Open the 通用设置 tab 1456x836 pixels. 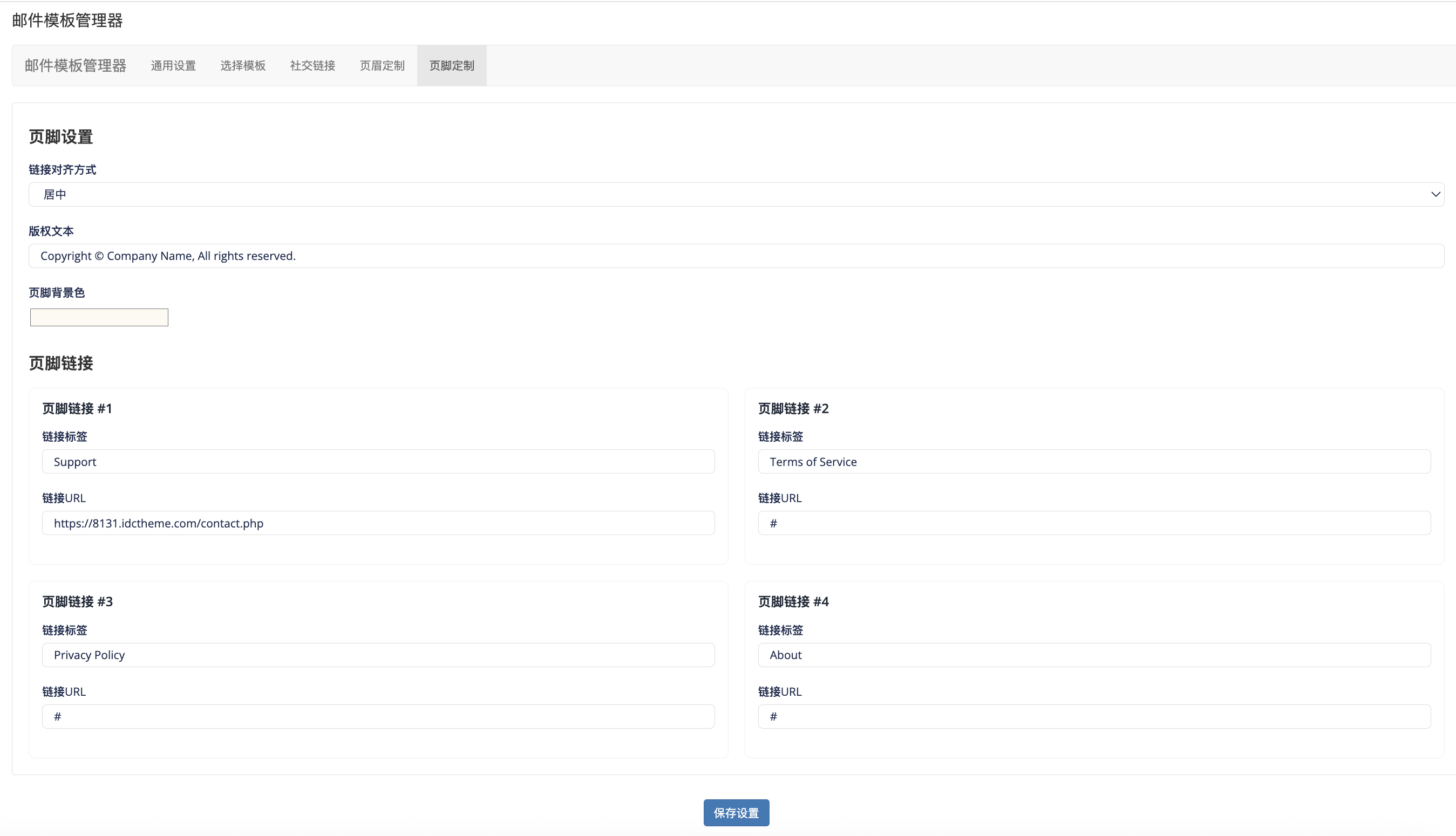(x=173, y=65)
